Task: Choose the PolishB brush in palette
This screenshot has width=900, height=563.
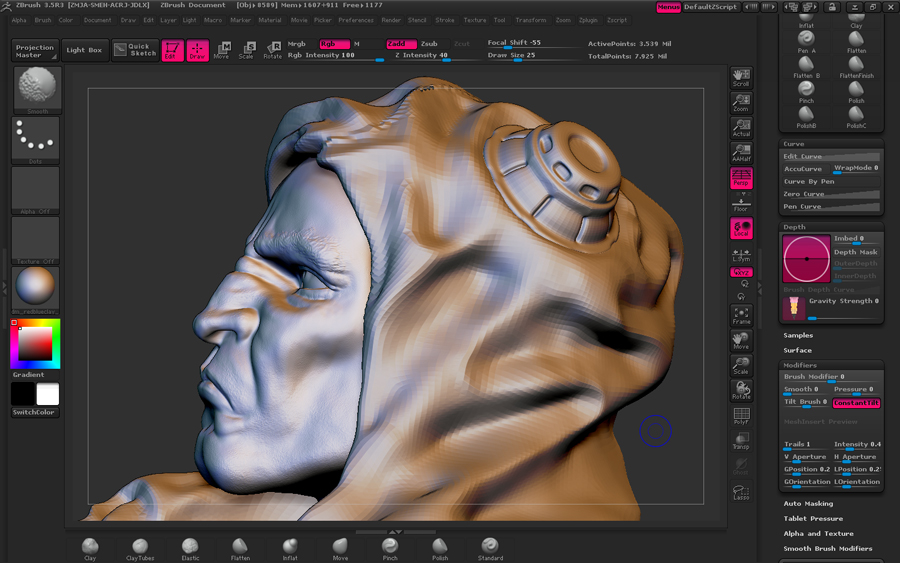Action: coord(806,118)
